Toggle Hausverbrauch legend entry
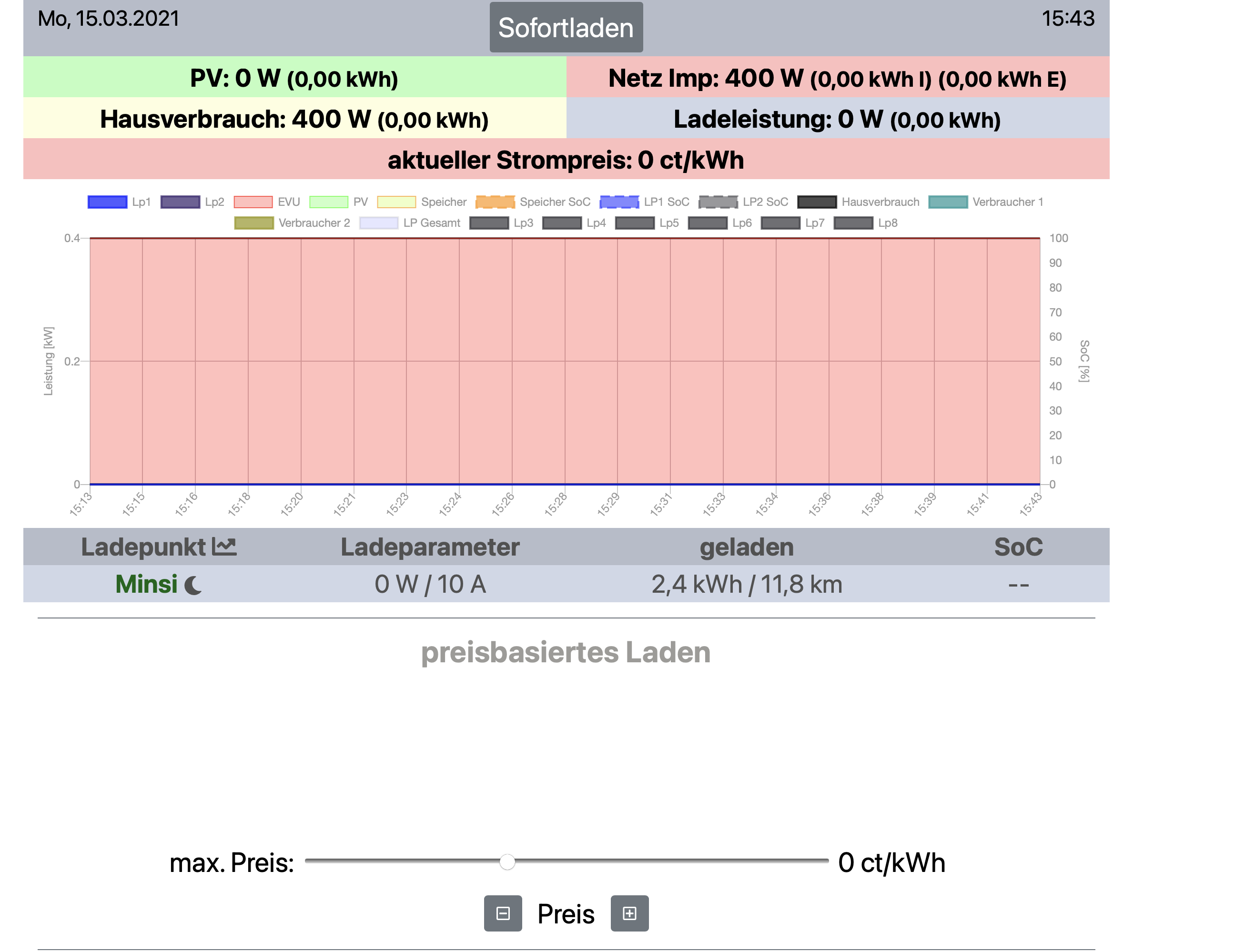The width and height of the screenshot is (1255, 952). 817,202
